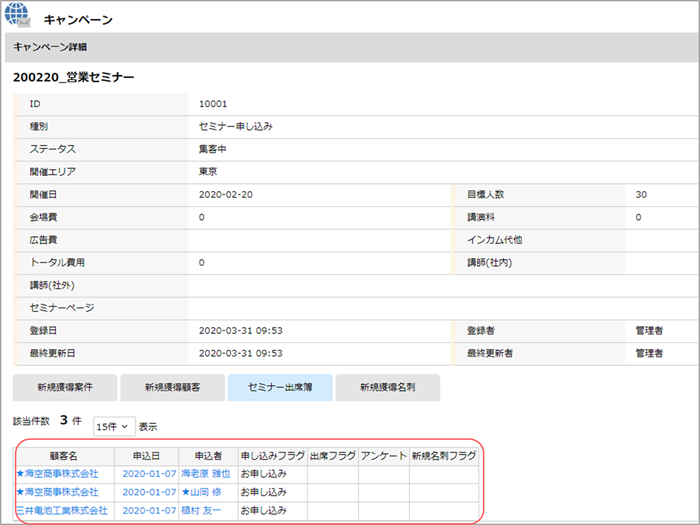Switch to the 新規獲得名刺 tab

click(388, 387)
